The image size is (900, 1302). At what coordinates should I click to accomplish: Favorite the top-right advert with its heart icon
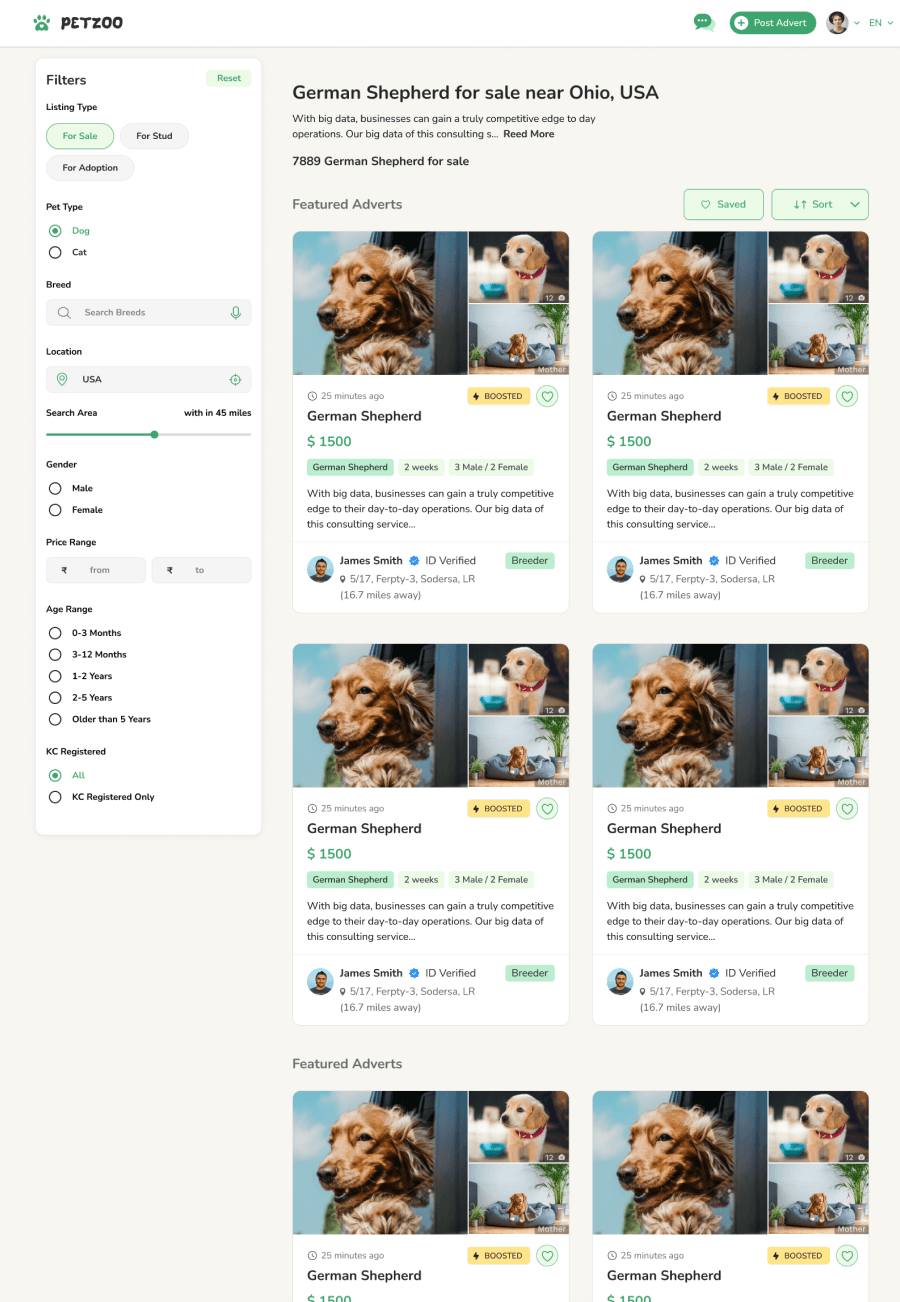tap(847, 396)
